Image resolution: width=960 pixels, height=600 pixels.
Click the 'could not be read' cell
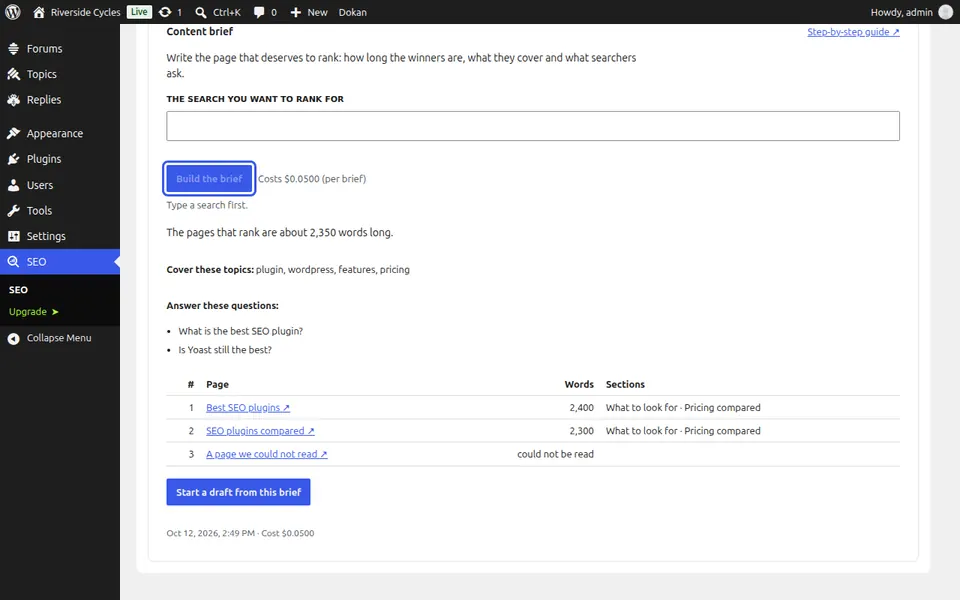[x=555, y=454]
